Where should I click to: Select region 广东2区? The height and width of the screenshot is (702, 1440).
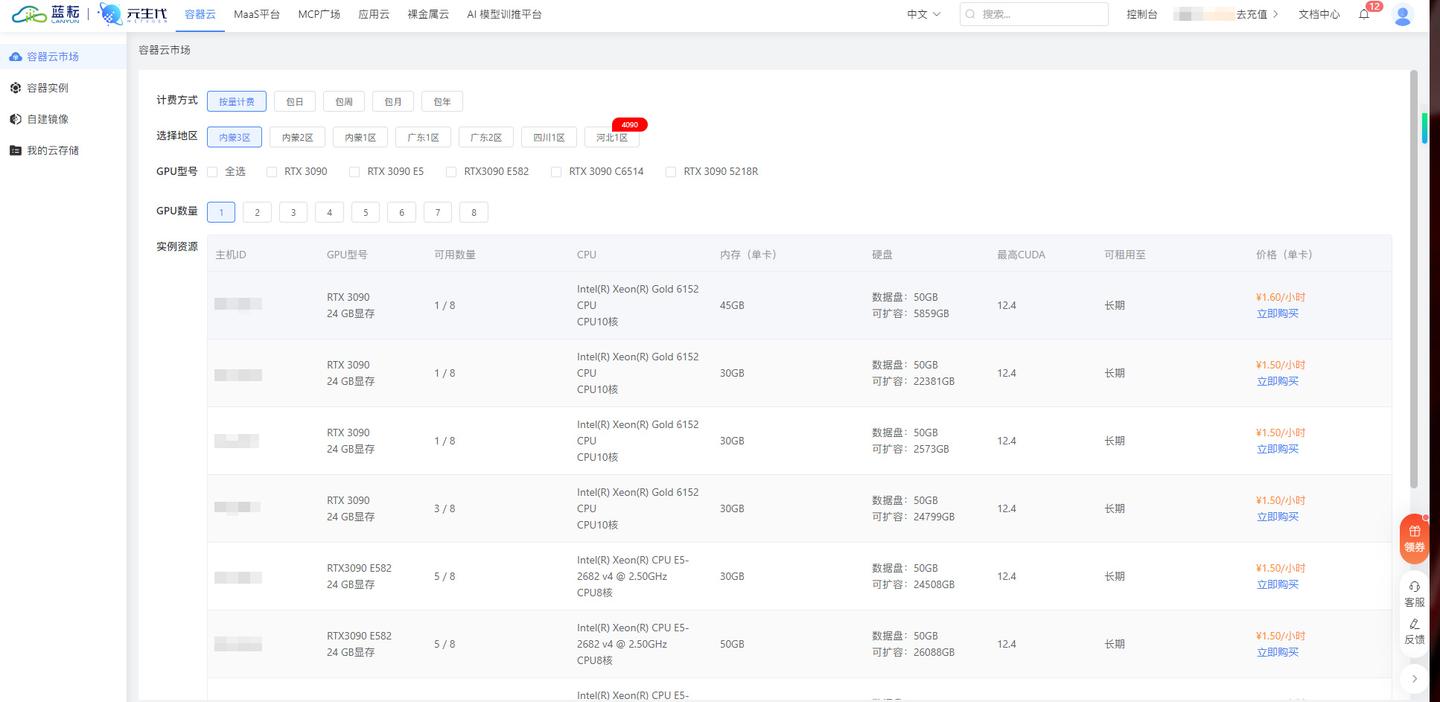486,137
